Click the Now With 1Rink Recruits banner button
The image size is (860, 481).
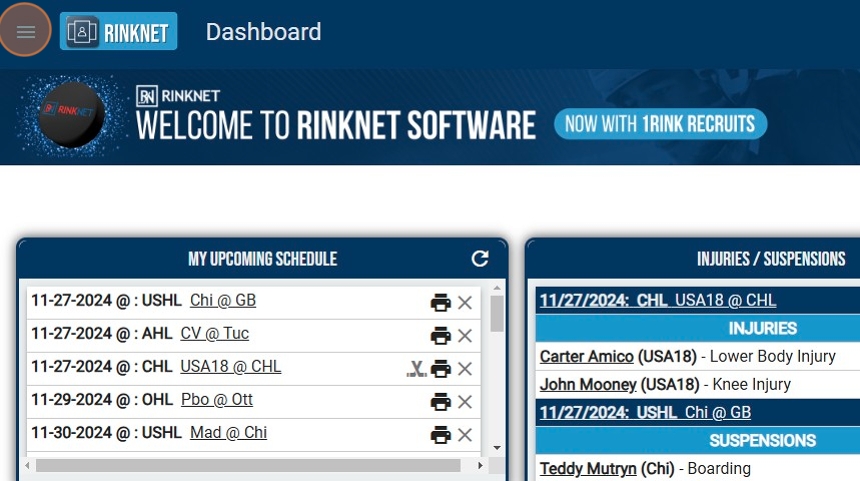pos(660,124)
